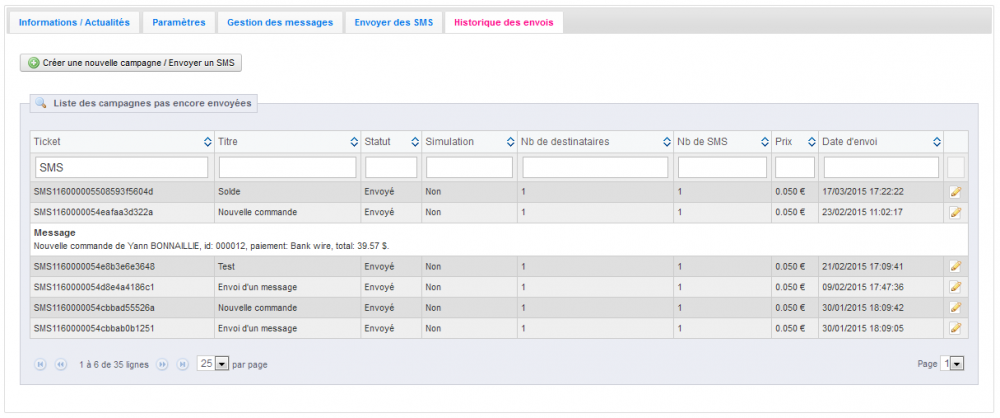Click the Ticket filter field containing SMS

[121, 167]
